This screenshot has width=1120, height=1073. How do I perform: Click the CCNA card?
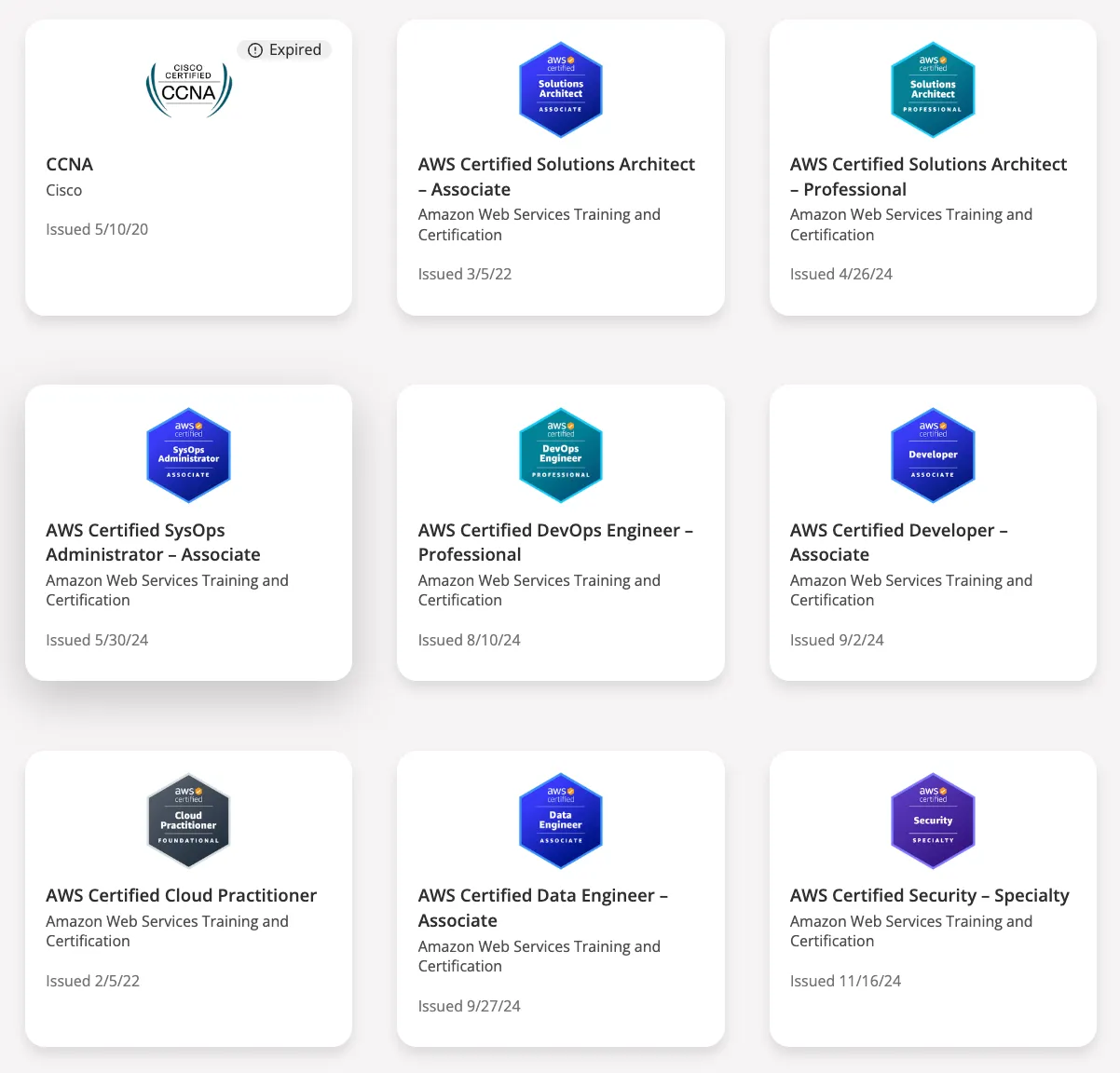[x=188, y=168]
